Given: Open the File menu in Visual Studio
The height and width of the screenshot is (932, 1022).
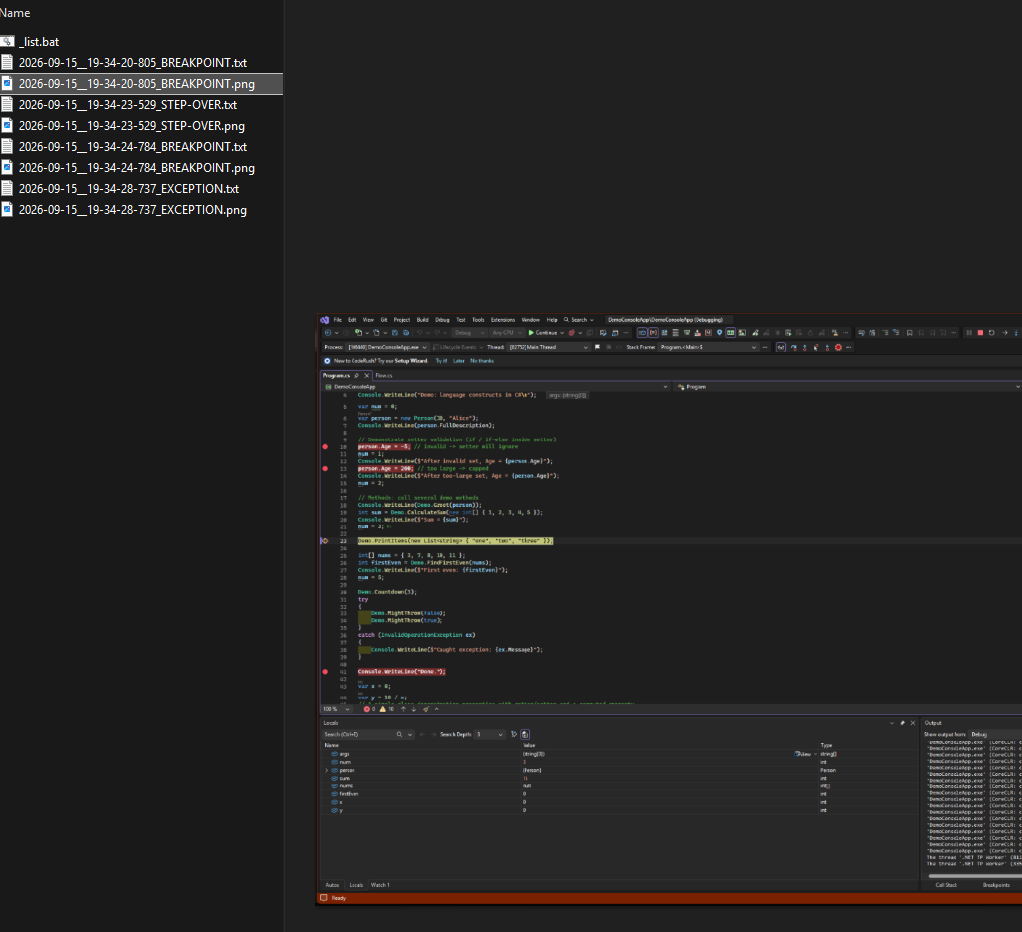Looking at the screenshot, I should [x=338, y=320].
